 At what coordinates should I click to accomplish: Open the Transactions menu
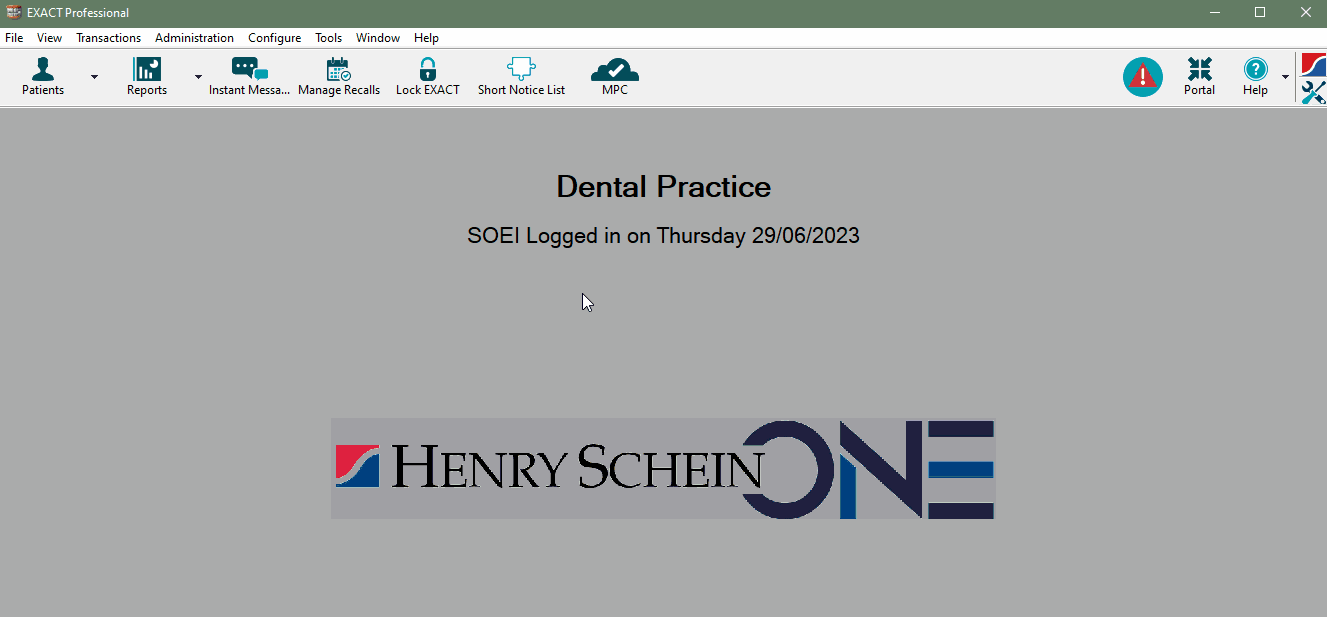coord(108,38)
